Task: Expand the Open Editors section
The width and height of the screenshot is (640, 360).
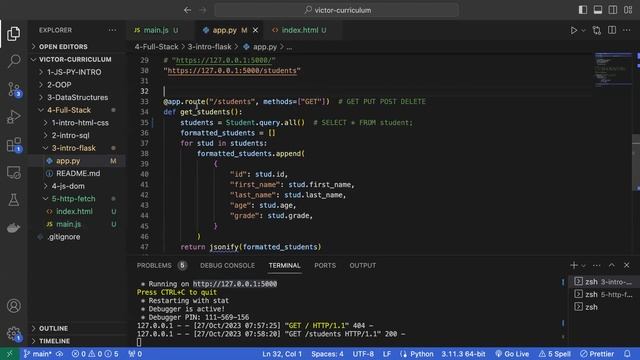Action: [77, 47]
